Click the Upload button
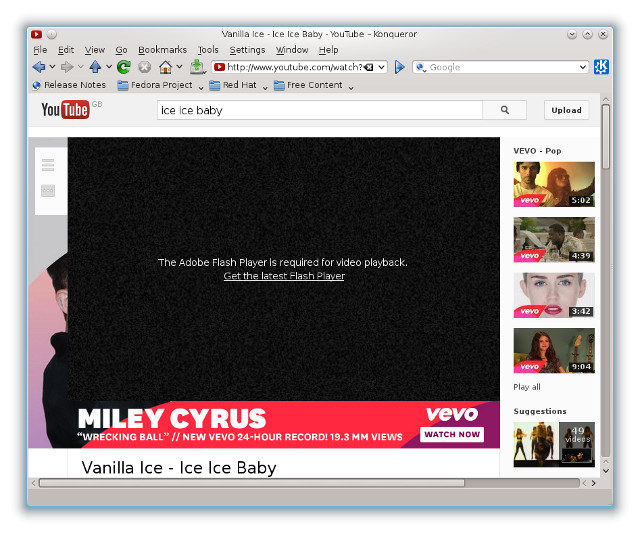Image resolution: width=640 pixels, height=533 pixels. click(566, 110)
